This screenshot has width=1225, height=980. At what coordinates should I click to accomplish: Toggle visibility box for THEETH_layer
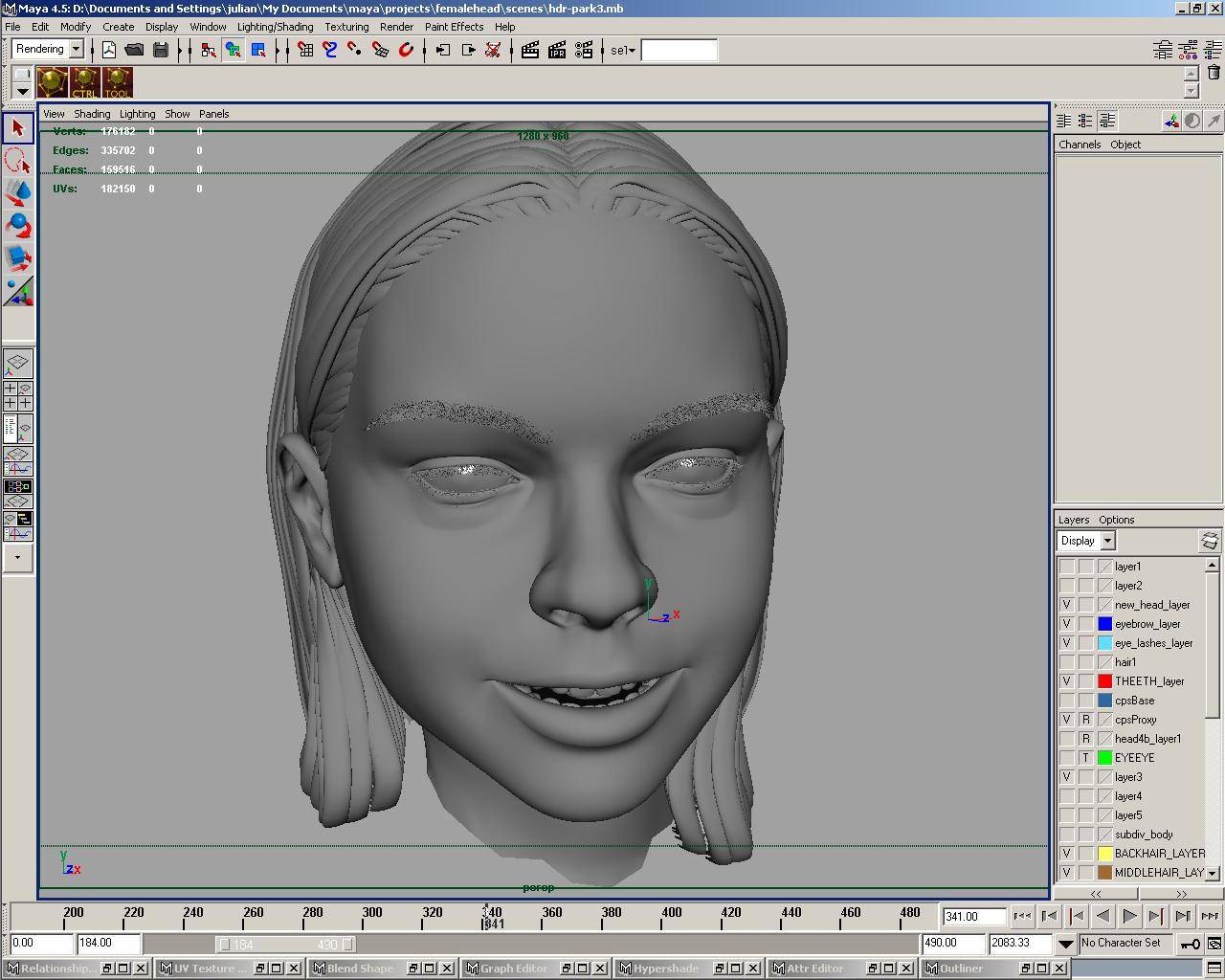1066,681
